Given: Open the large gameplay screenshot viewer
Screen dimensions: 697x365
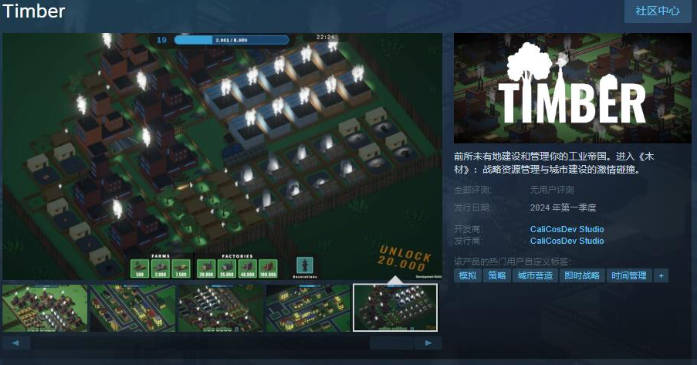Looking at the screenshot, I should click(x=222, y=156).
